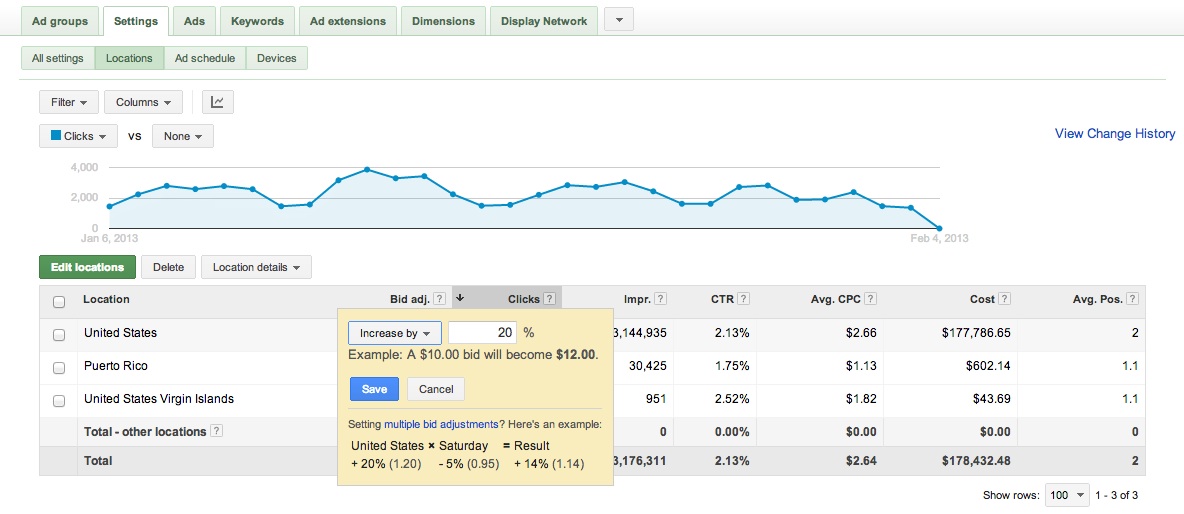Screen dimensions: 1184x514
Task: Click the Avg. Pos. help icon
Action: [1133, 299]
